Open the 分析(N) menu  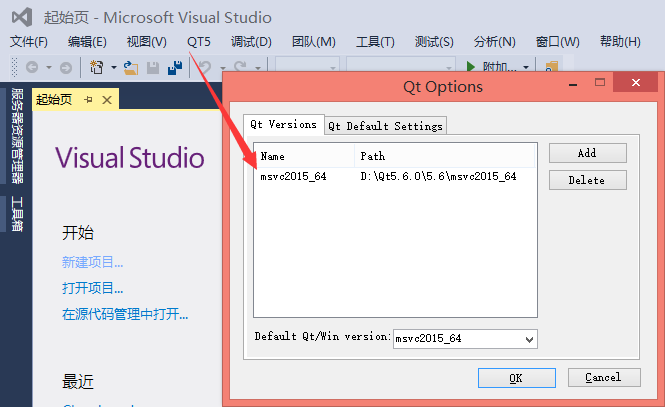tap(495, 42)
